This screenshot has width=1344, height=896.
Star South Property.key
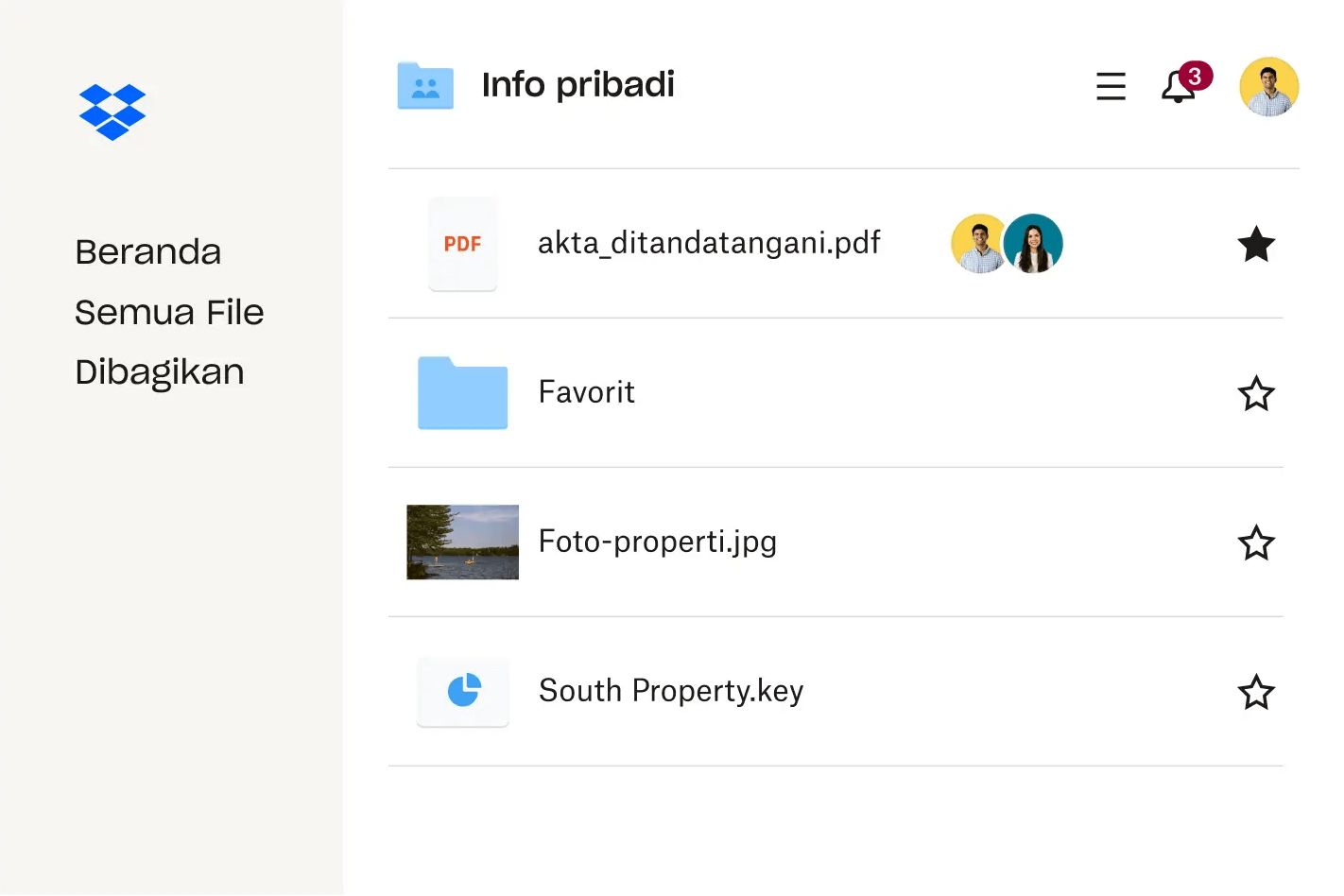point(1256,692)
